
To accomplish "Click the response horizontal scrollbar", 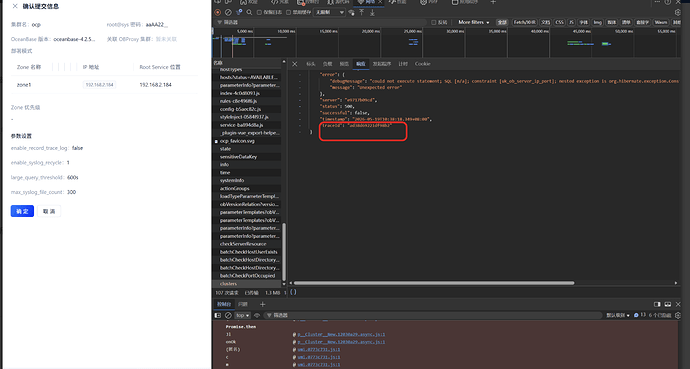I will (434, 283).
